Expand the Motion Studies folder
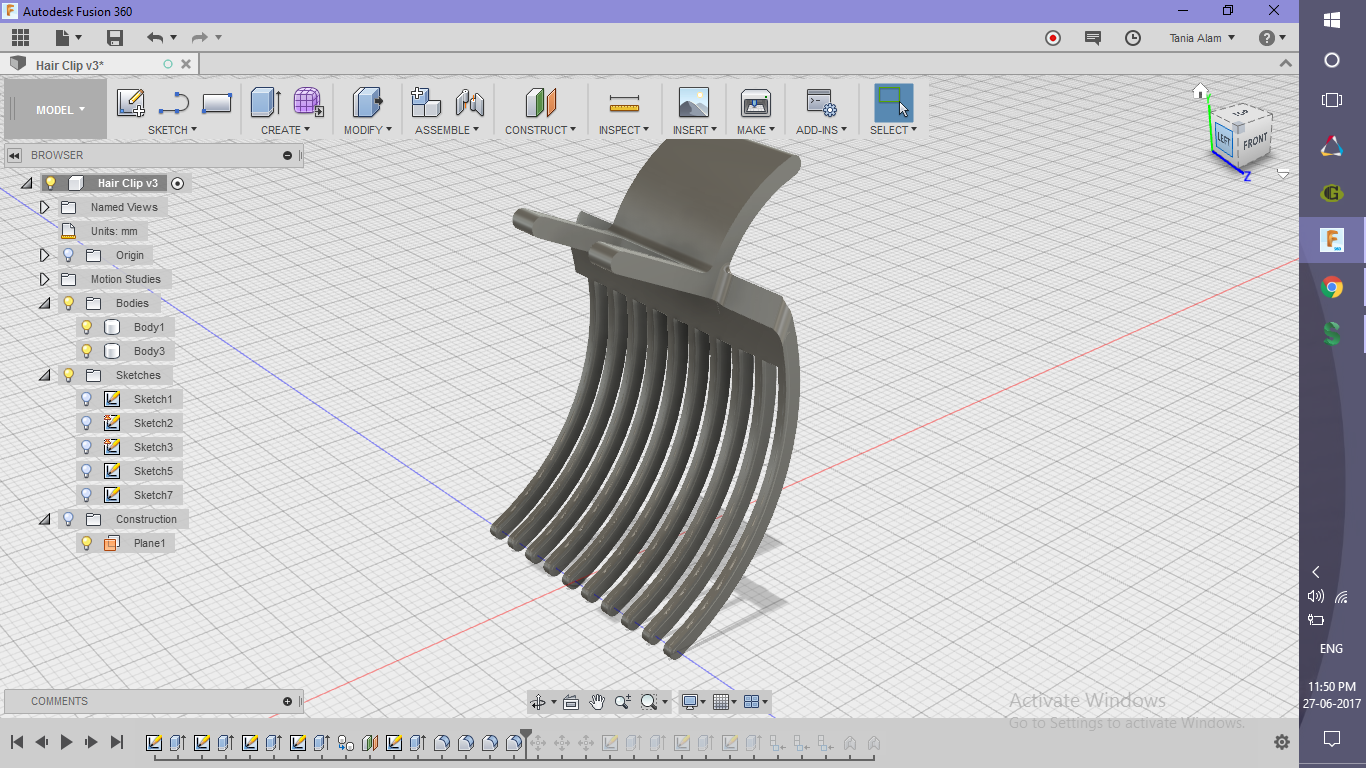1366x768 pixels. pyautogui.click(x=44, y=279)
